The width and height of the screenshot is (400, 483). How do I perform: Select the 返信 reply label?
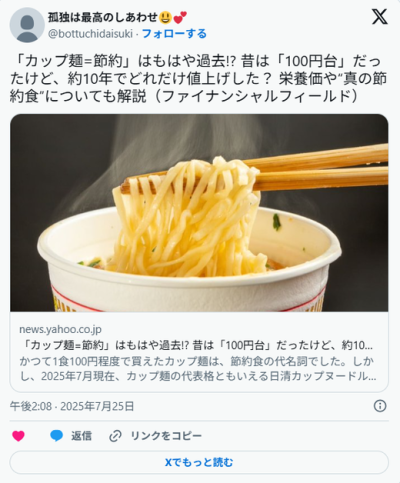point(81,436)
